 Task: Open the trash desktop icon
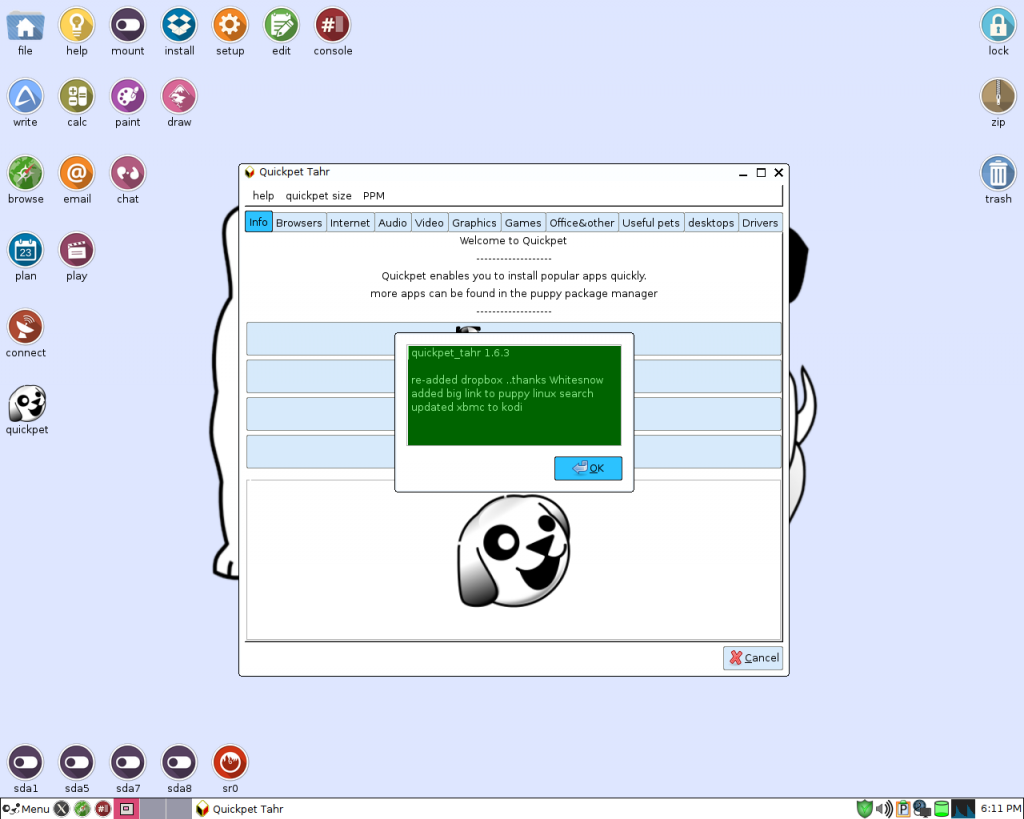pyautogui.click(x=998, y=174)
